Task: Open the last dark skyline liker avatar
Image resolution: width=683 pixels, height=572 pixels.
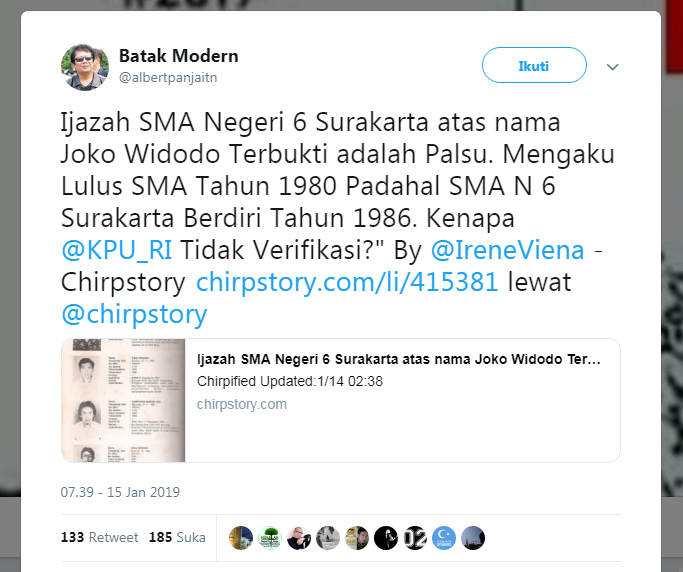Action: click(473, 538)
